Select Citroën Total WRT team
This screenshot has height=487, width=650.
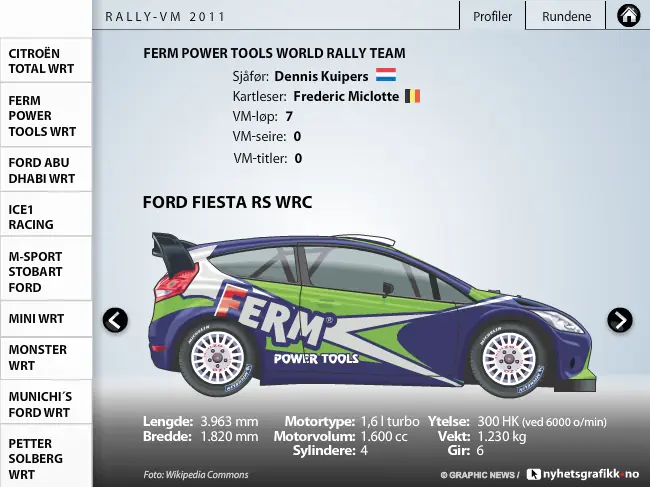coord(46,61)
